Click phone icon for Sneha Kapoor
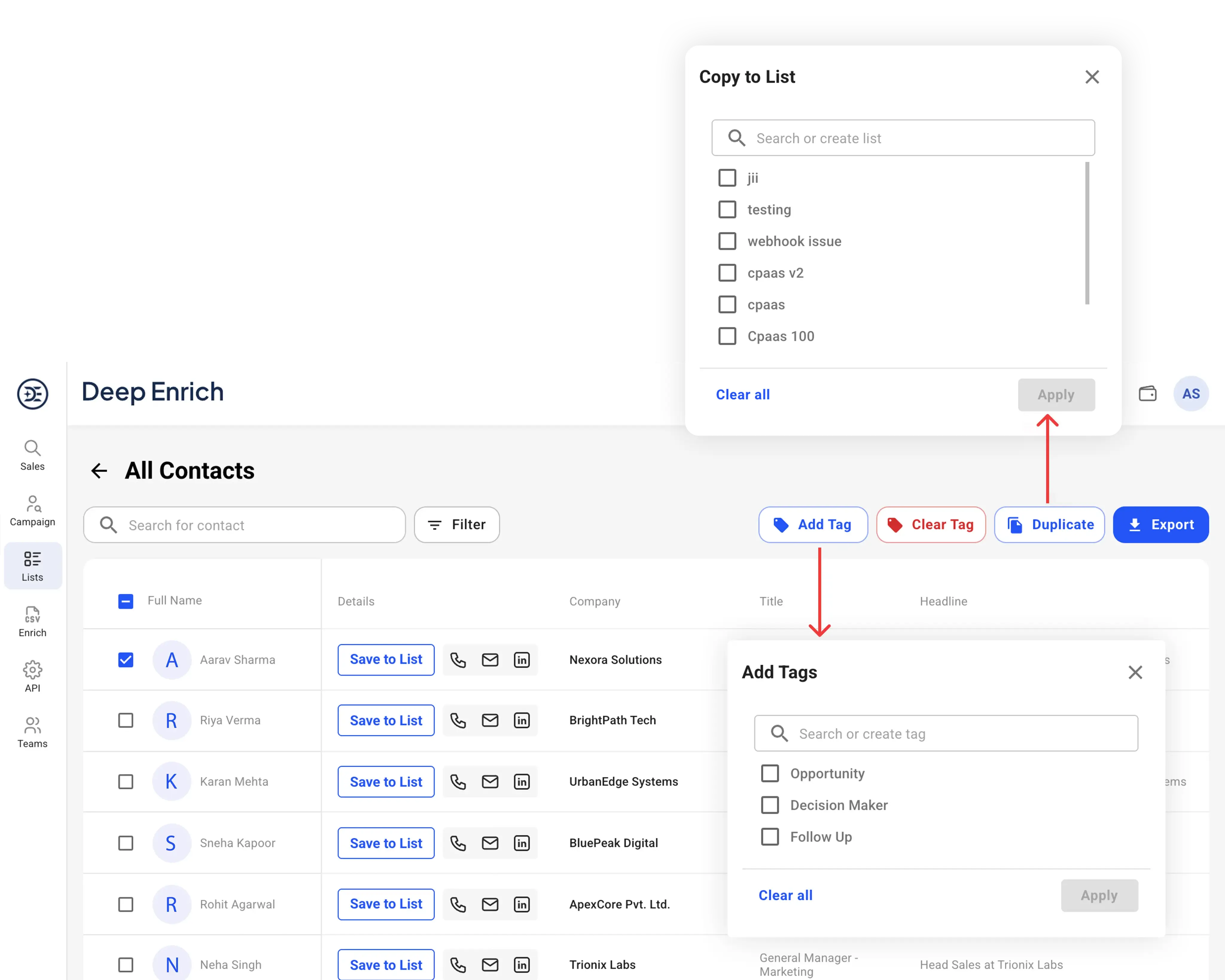 [x=458, y=843]
